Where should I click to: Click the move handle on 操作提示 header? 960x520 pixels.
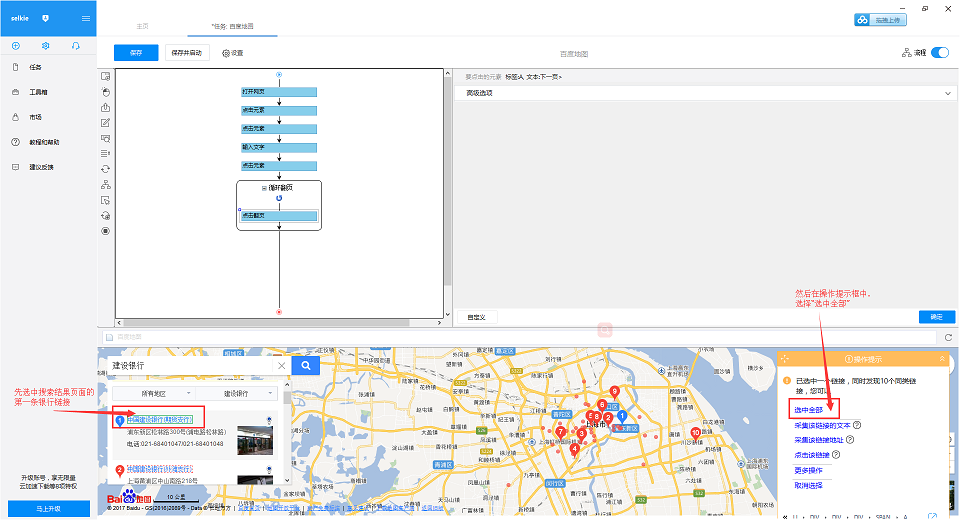click(785, 359)
